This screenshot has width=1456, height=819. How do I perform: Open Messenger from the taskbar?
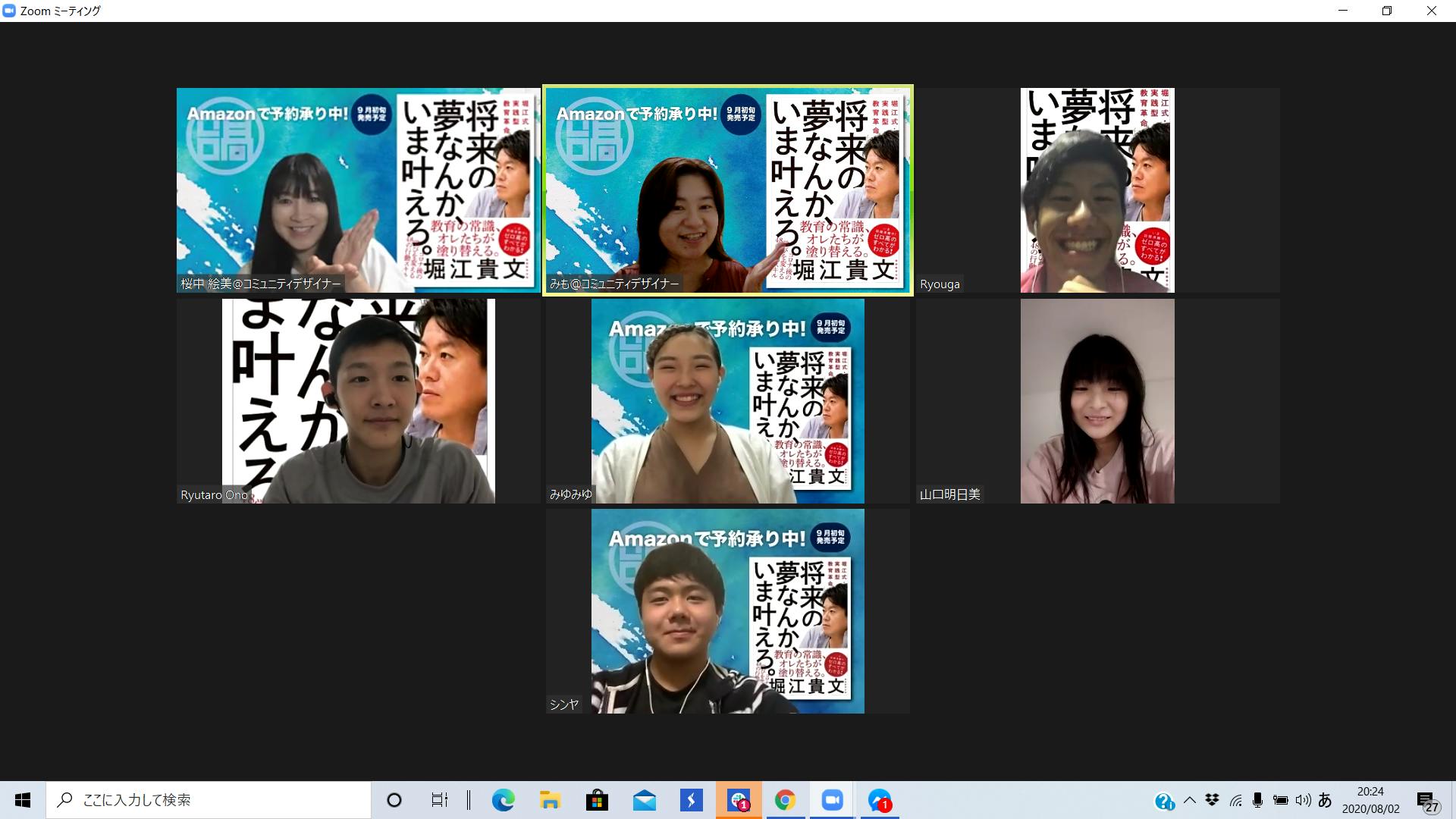coord(880,801)
